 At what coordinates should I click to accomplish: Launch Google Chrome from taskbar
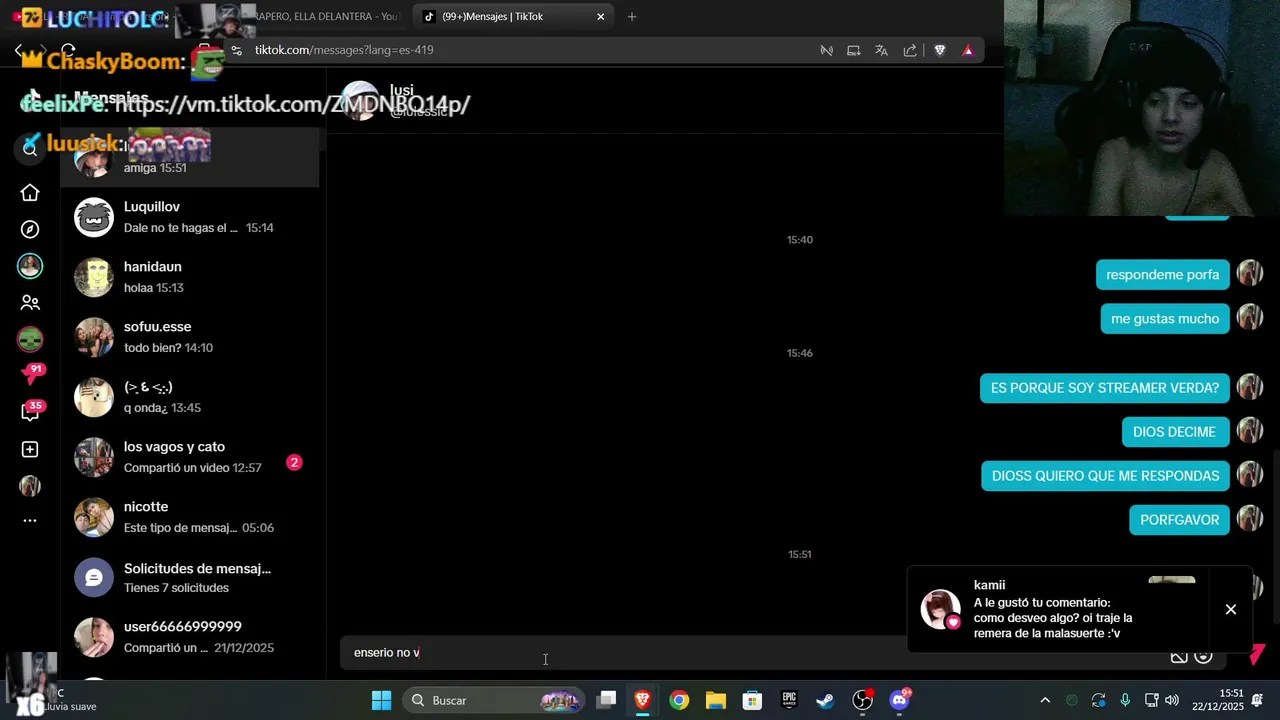point(679,700)
